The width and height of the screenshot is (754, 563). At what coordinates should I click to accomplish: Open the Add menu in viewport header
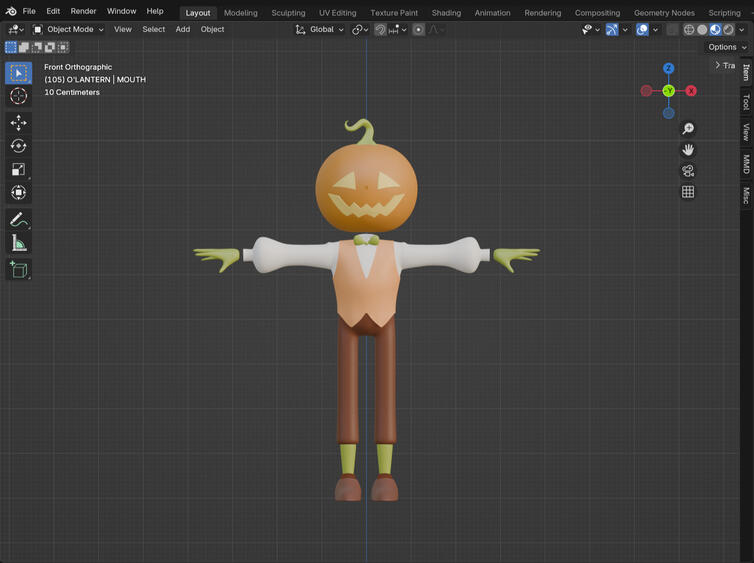pyautogui.click(x=183, y=29)
